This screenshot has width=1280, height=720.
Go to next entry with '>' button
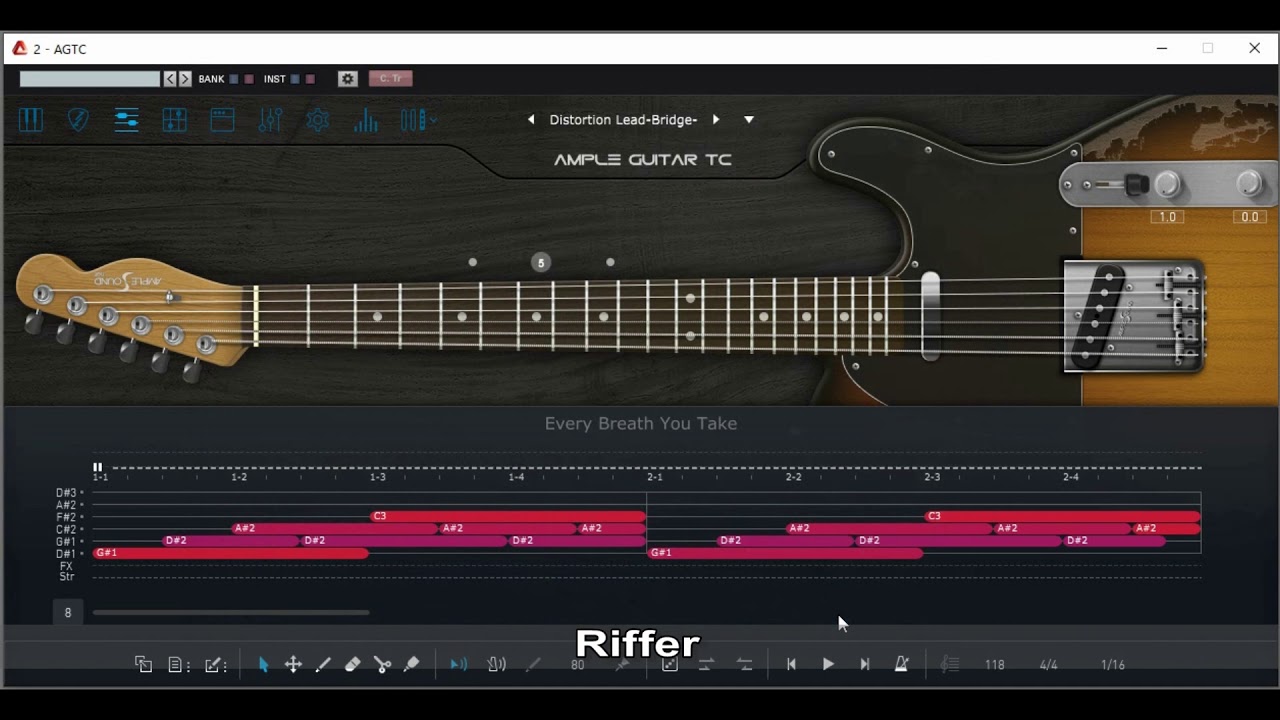click(x=185, y=79)
